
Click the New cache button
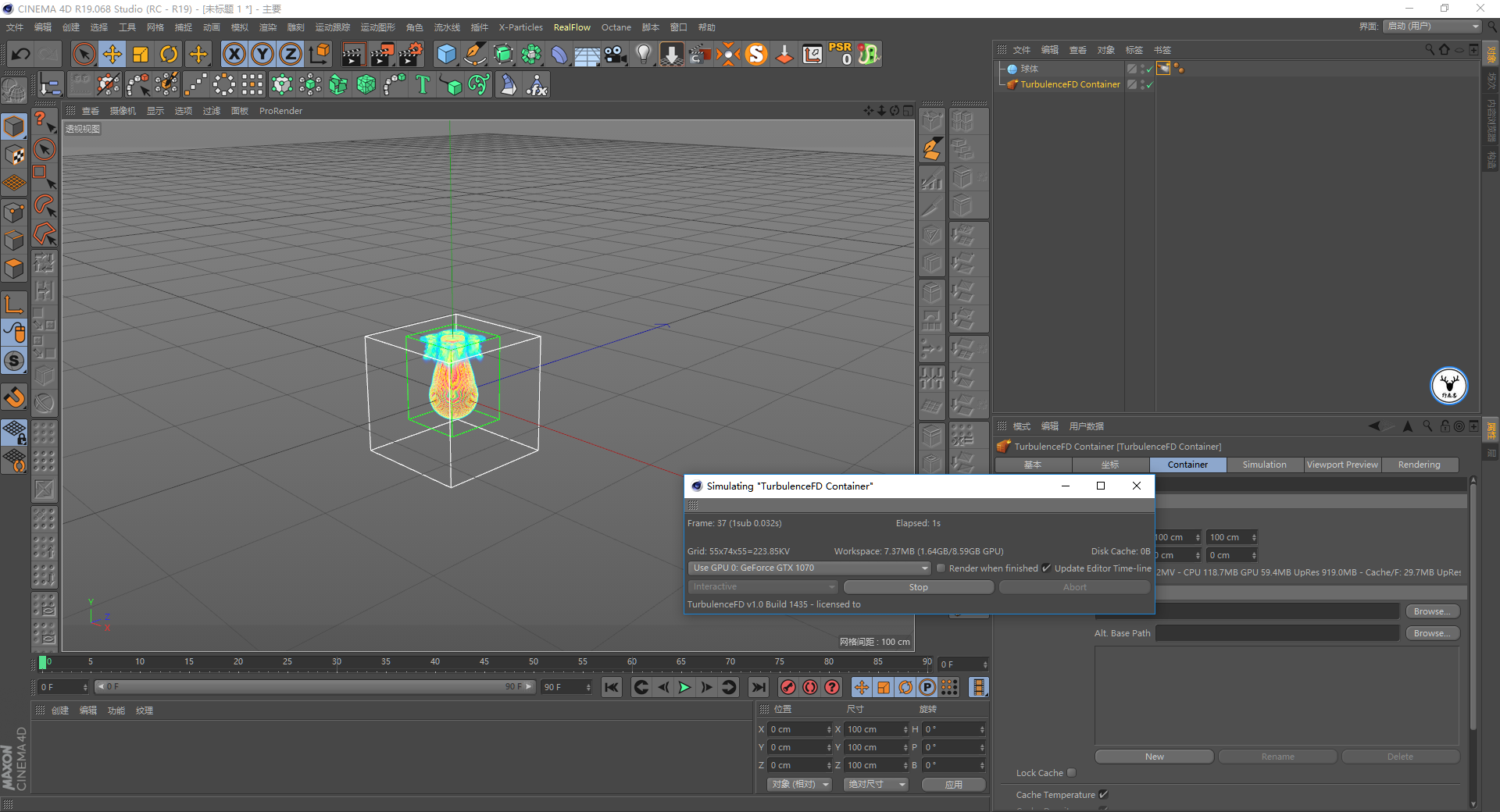click(x=1154, y=757)
